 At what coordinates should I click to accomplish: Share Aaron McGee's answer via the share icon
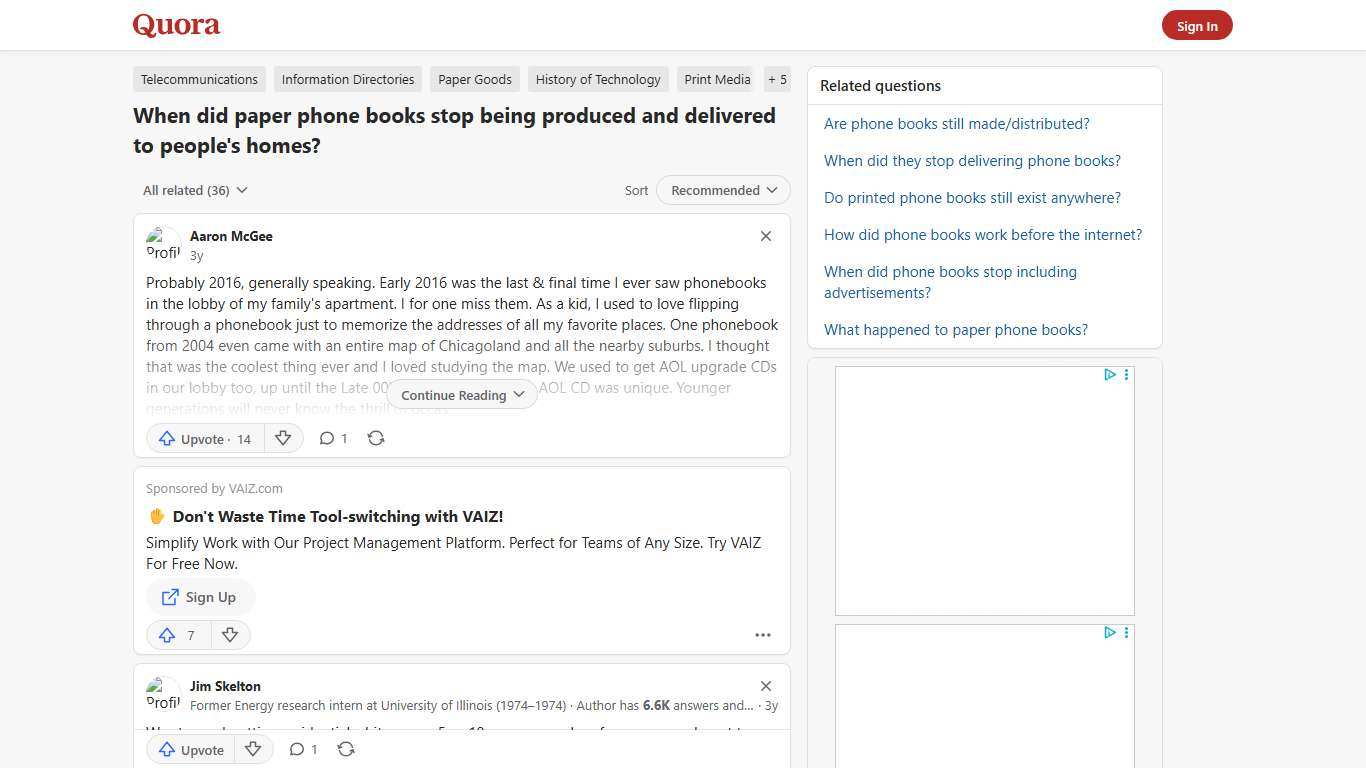[376, 438]
